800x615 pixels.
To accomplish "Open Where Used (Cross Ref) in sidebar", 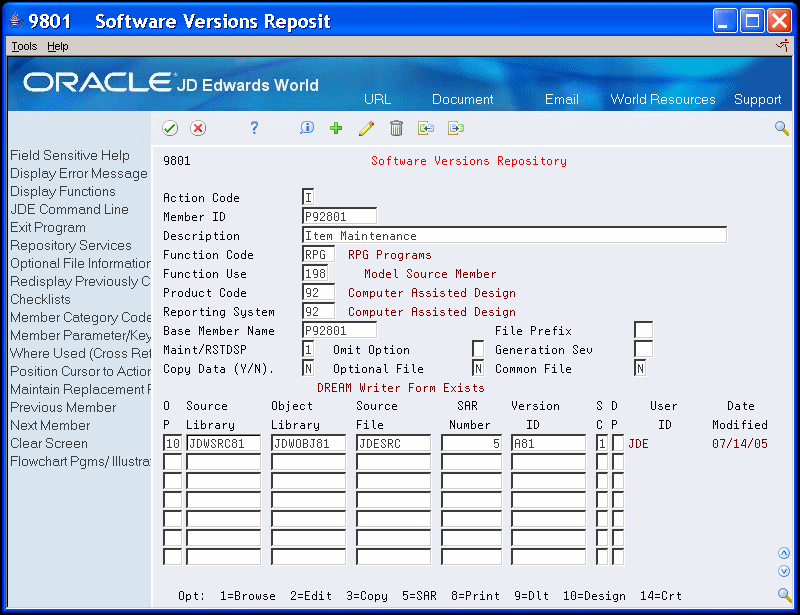I will 80,353.
